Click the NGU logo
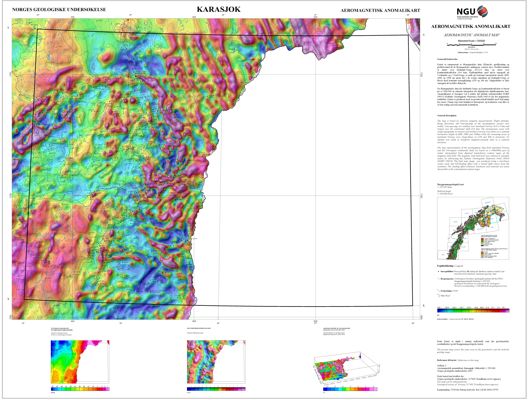The image size is (528, 400). [x=472, y=11]
